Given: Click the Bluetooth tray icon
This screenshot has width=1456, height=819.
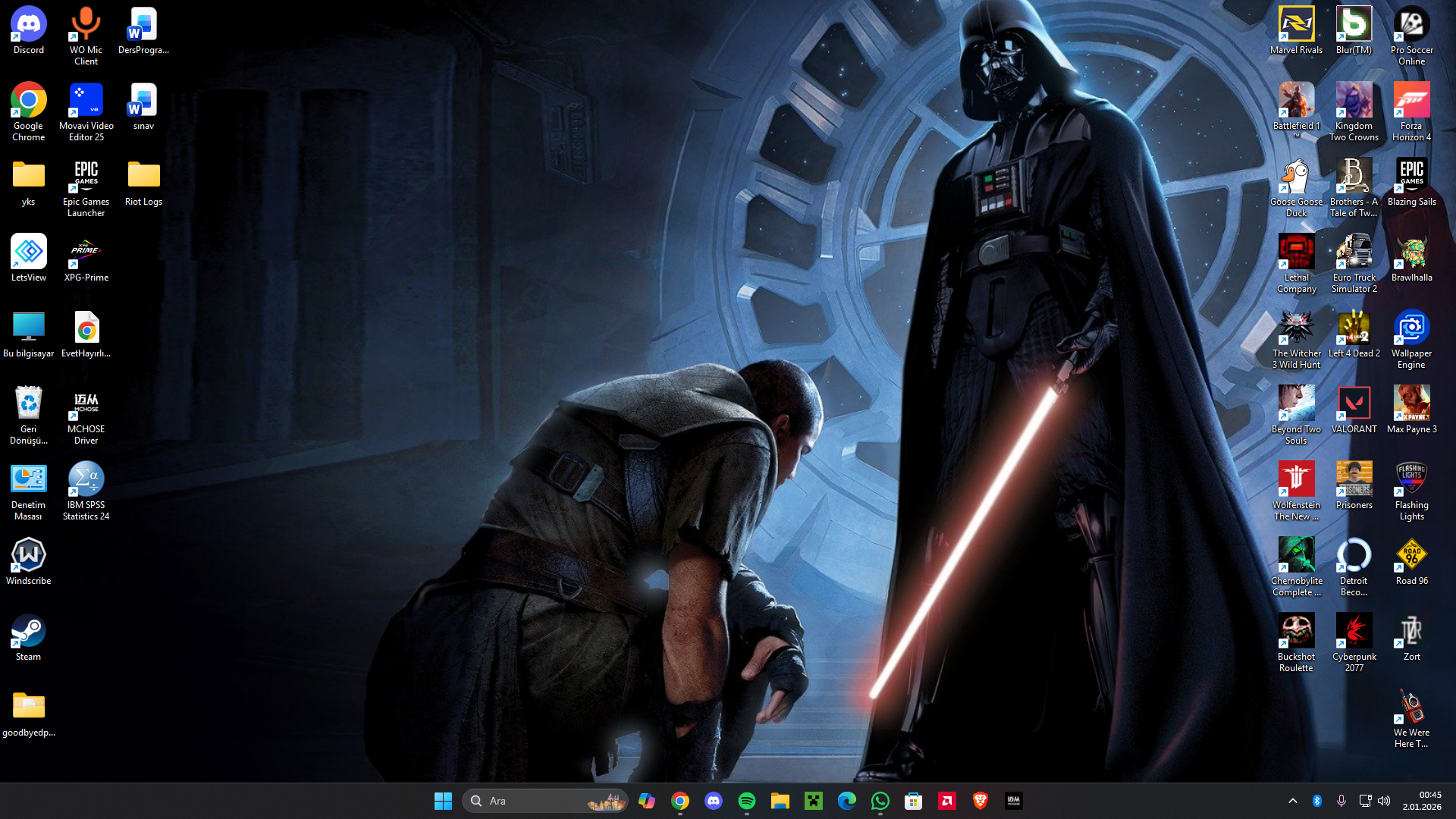Looking at the screenshot, I should [1317, 801].
